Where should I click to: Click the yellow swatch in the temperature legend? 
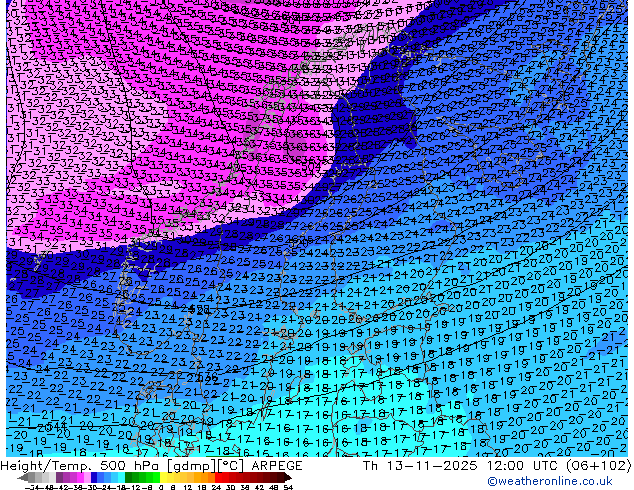[x=163, y=477]
